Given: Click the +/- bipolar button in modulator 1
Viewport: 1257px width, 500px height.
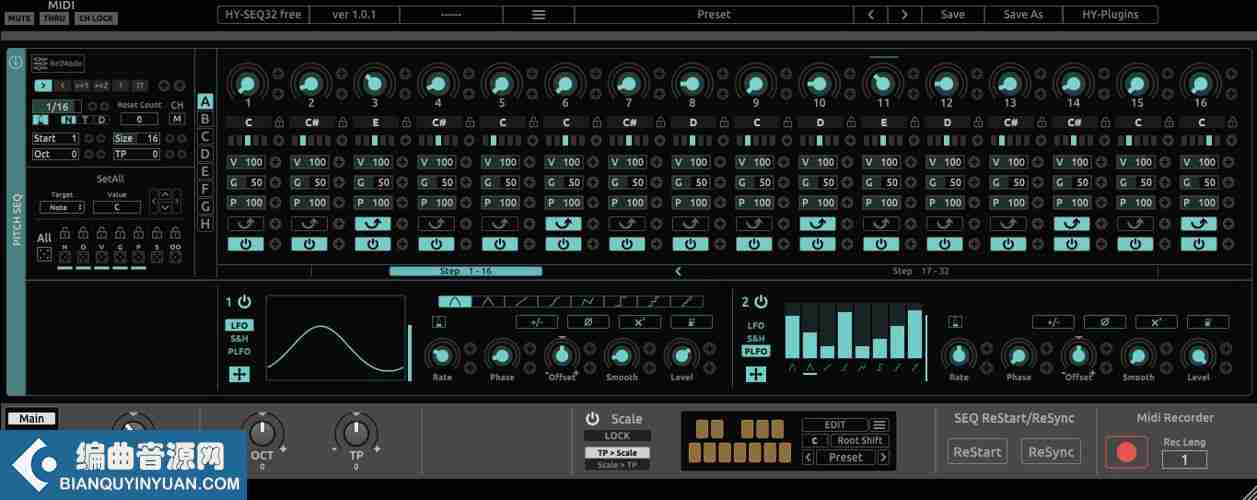Looking at the screenshot, I should [537, 322].
